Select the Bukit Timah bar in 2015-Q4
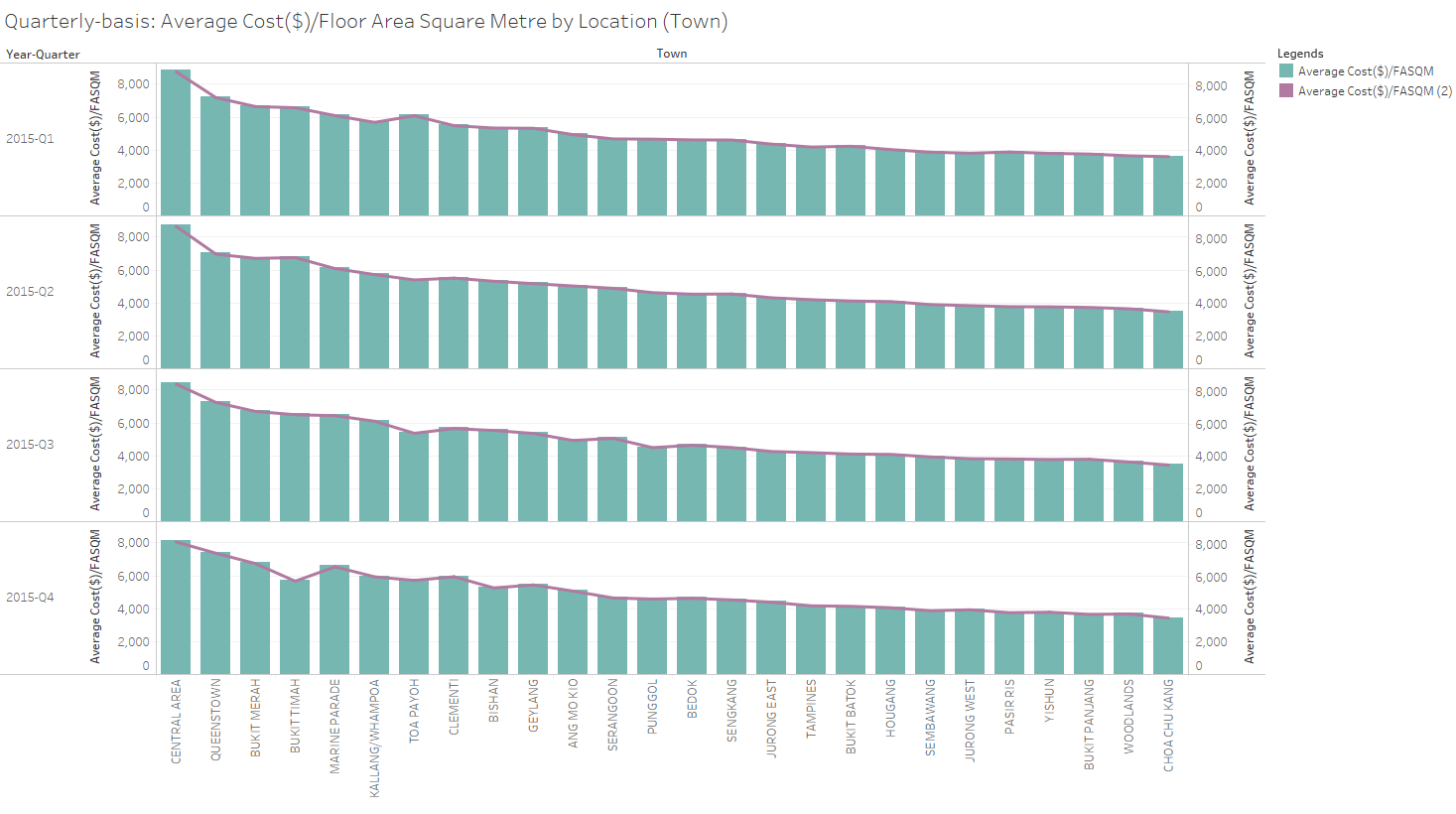This screenshot has height=814, width=1456. pos(295,627)
